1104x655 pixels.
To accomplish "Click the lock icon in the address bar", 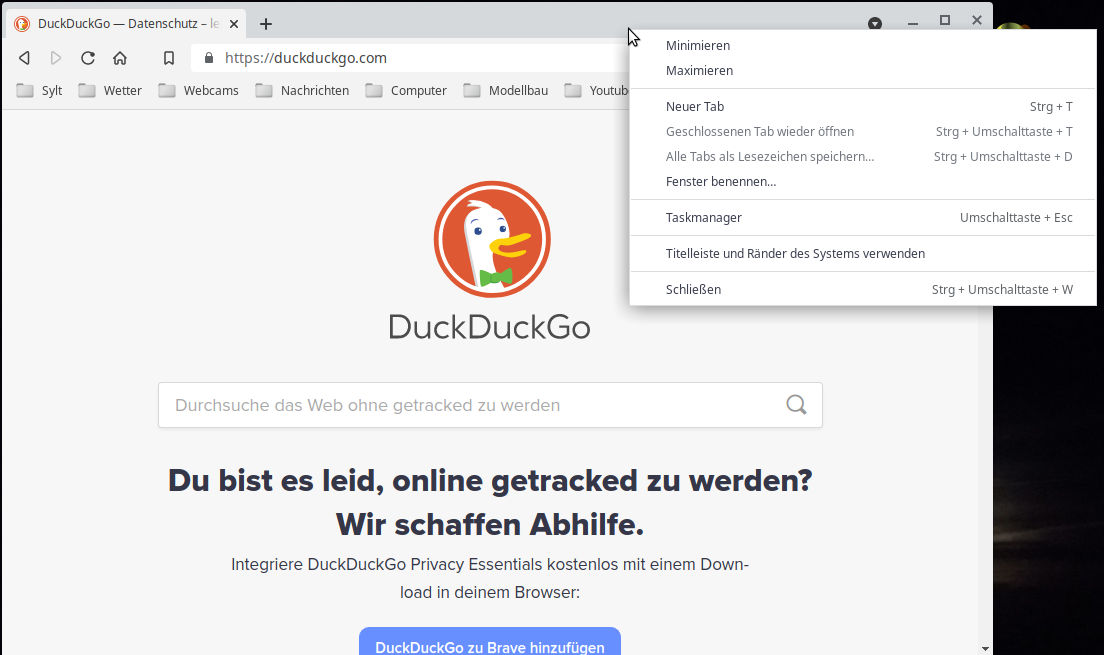I will click(208, 58).
